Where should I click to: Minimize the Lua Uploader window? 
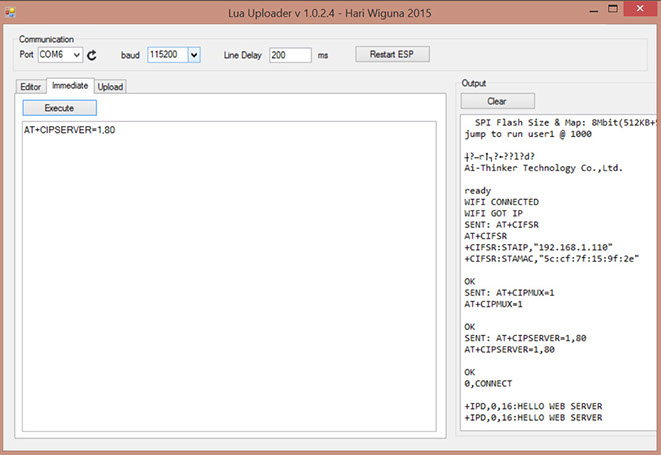click(594, 11)
